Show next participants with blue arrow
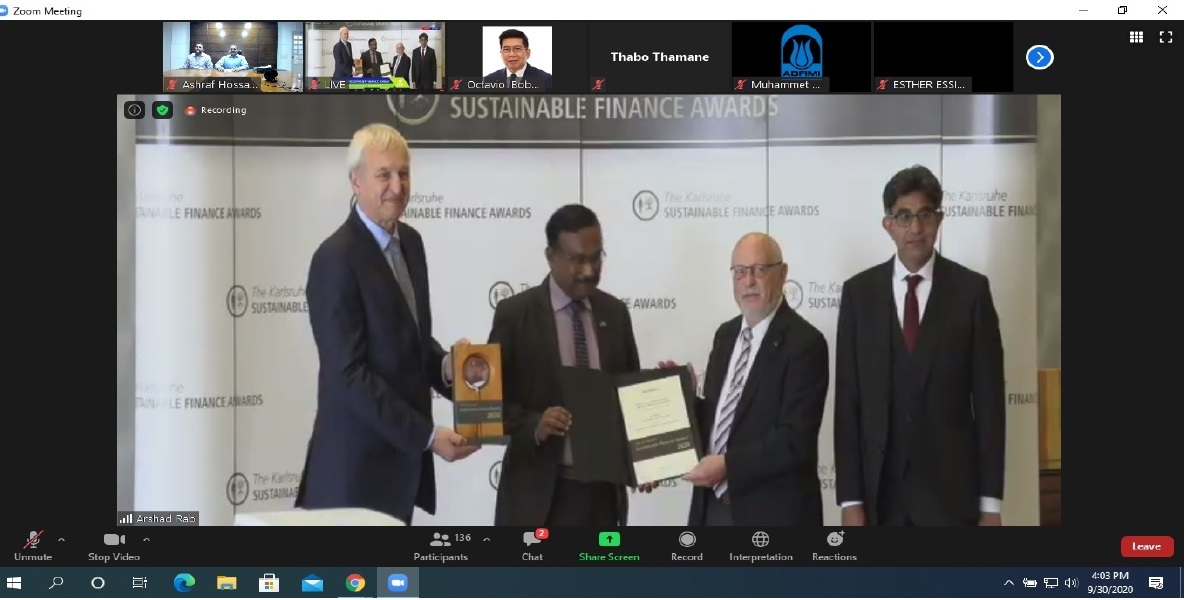The image size is (1186, 600). pyautogui.click(x=1039, y=57)
